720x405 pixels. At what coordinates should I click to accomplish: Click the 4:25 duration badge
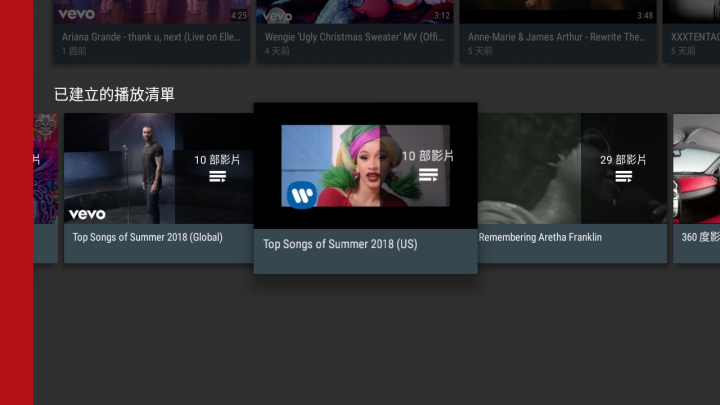[239, 16]
